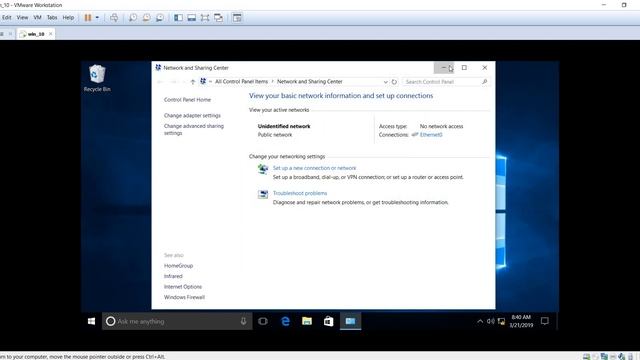Revert the virtual machine to its snapshot

click(x=146, y=18)
